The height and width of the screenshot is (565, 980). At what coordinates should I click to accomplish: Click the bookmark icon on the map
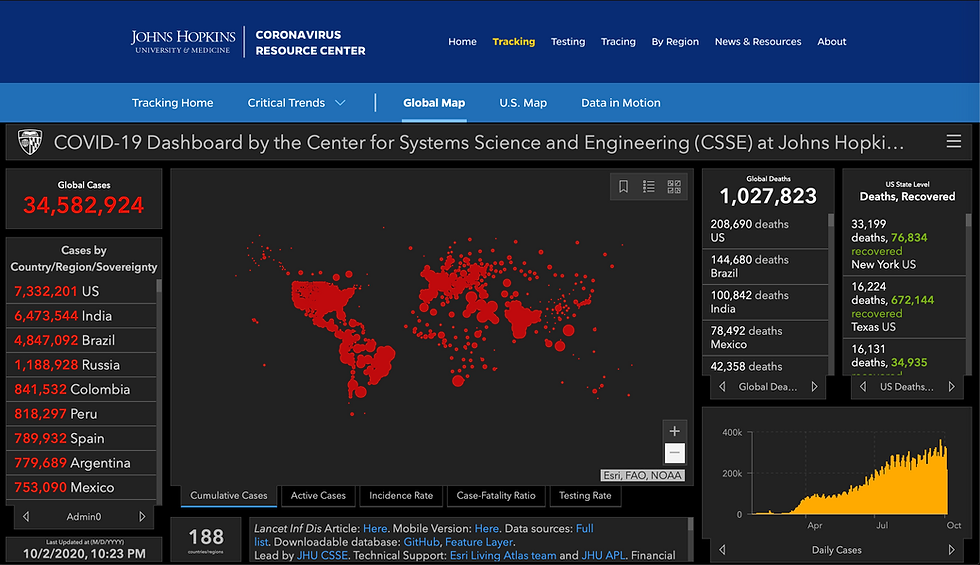(x=623, y=186)
